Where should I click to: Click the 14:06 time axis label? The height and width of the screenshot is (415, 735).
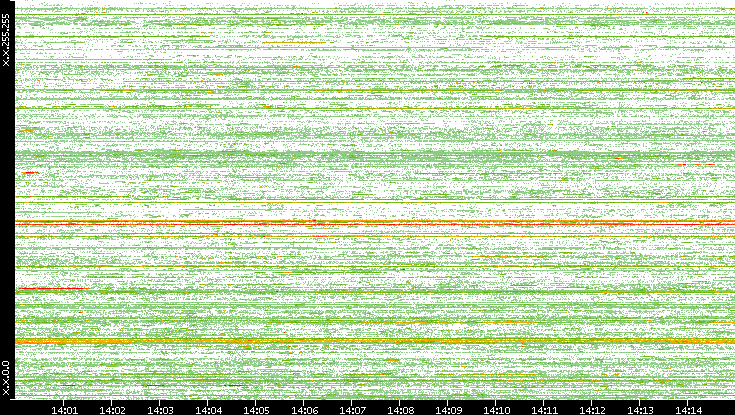click(x=304, y=410)
